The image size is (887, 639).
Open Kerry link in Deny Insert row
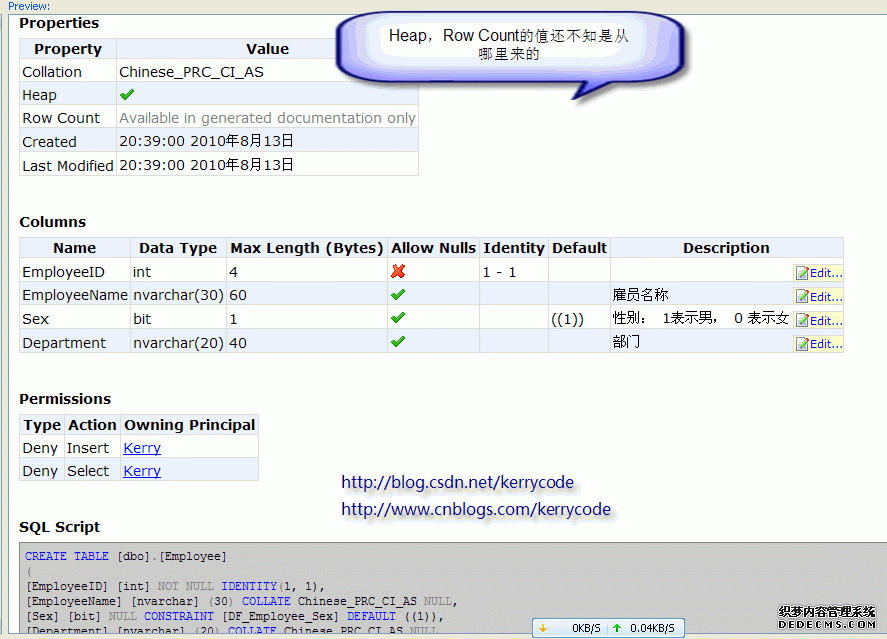(x=142, y=448)
